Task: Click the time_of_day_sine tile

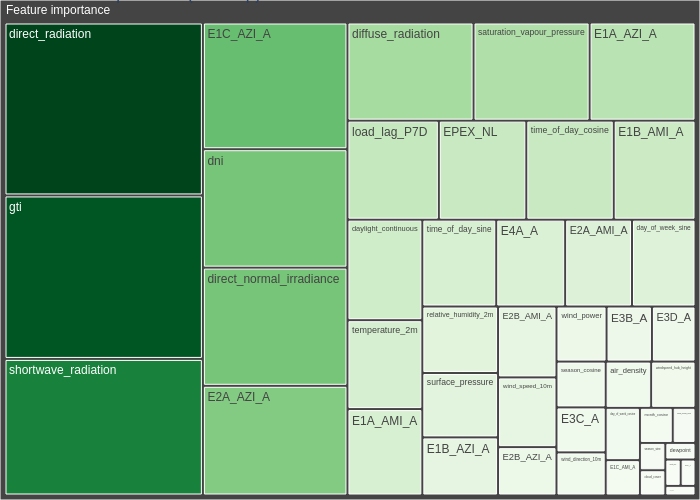Action: pyautogui.click(x=459, y=263)
